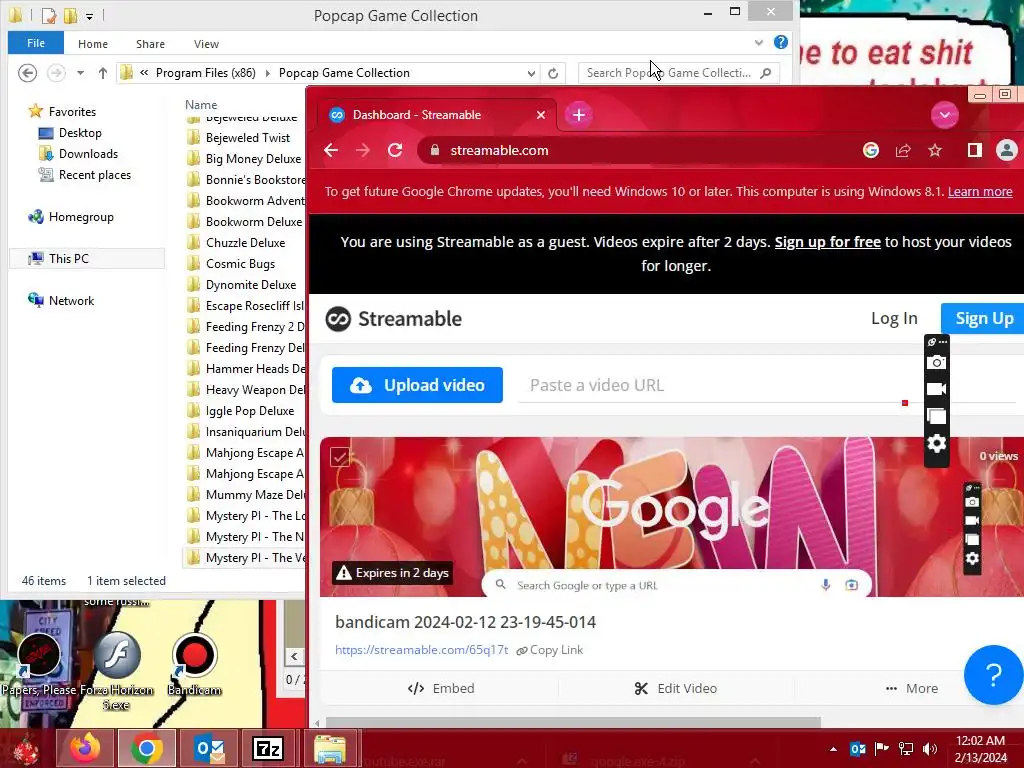Tick the video thumbnail selection checkbox

340,456
